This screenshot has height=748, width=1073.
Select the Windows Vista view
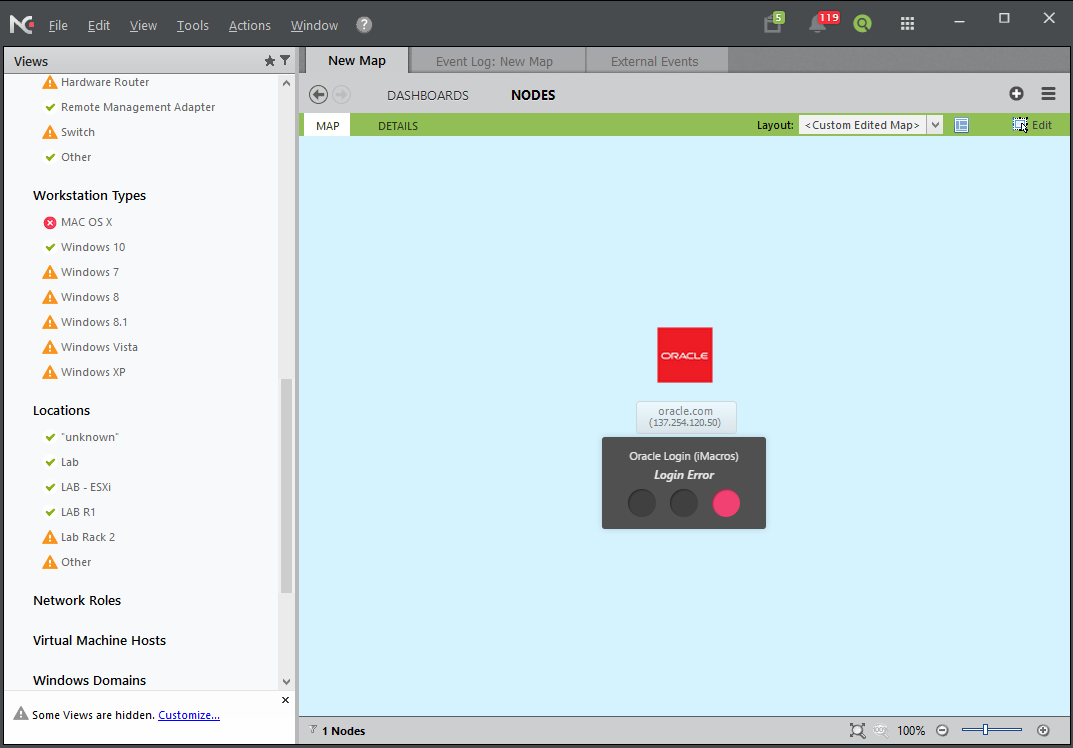[x=99, y=347]
